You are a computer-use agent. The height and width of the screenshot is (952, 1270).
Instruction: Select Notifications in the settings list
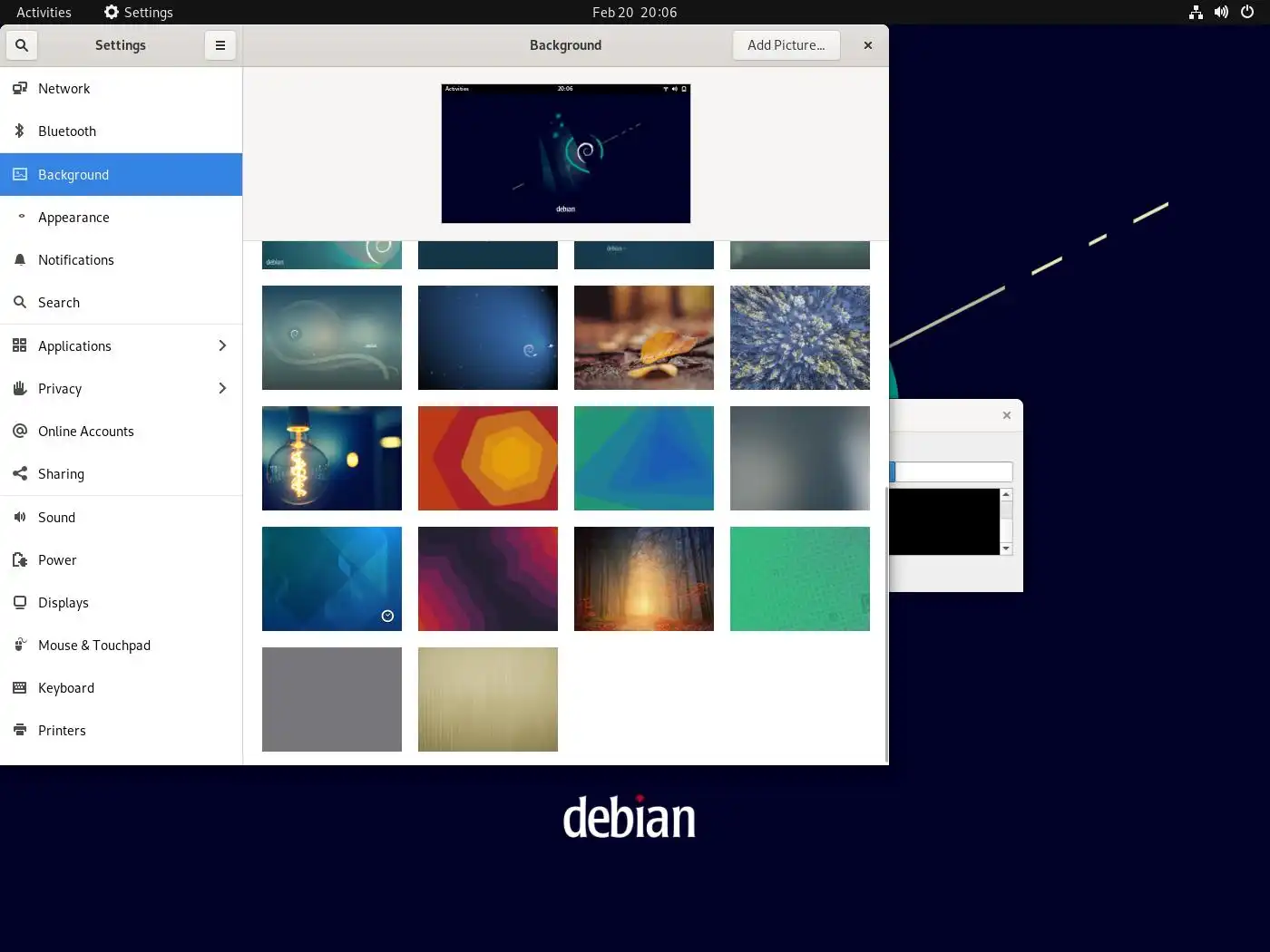[x=122, y=260]
